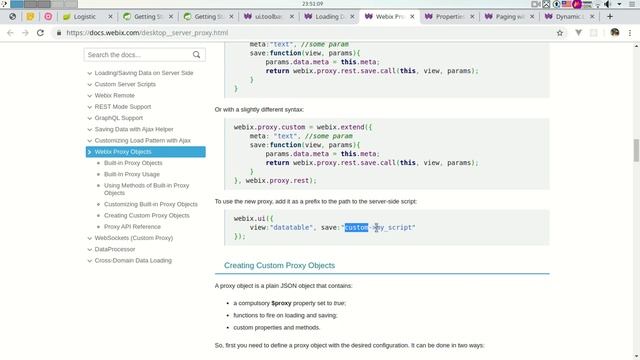Viewport: 640px width, 360px height.
Task: Click the search magnifier icon in docs
Action: [x=196, y=55]
